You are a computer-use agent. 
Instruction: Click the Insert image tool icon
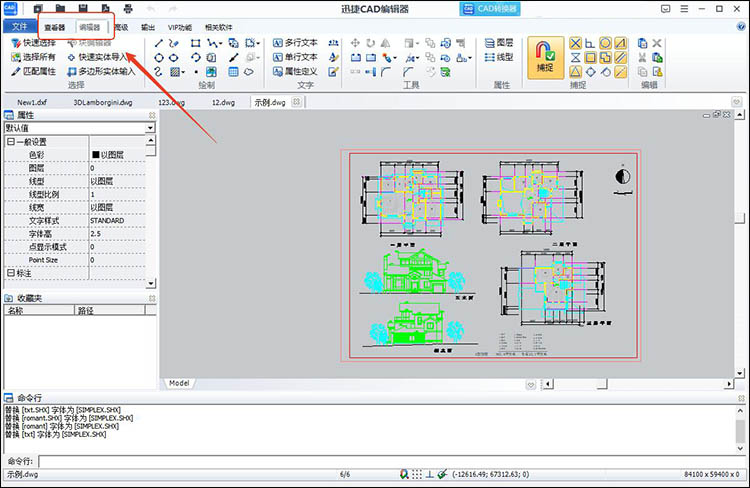tap(211, 72)
